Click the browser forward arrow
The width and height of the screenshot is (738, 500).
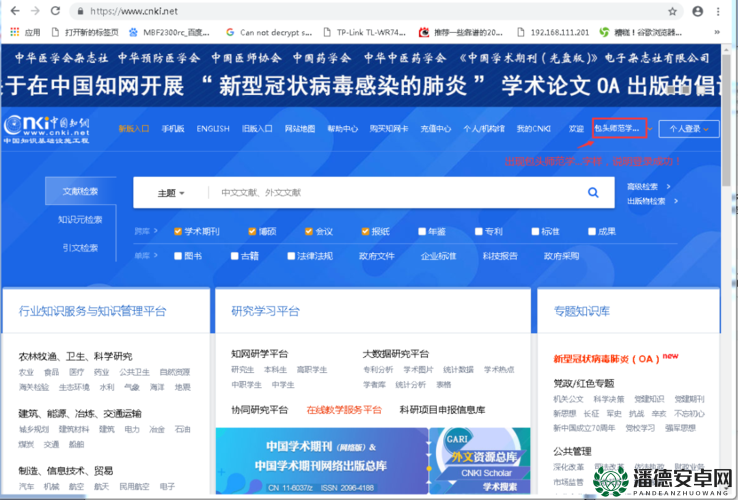click(35, 11)
